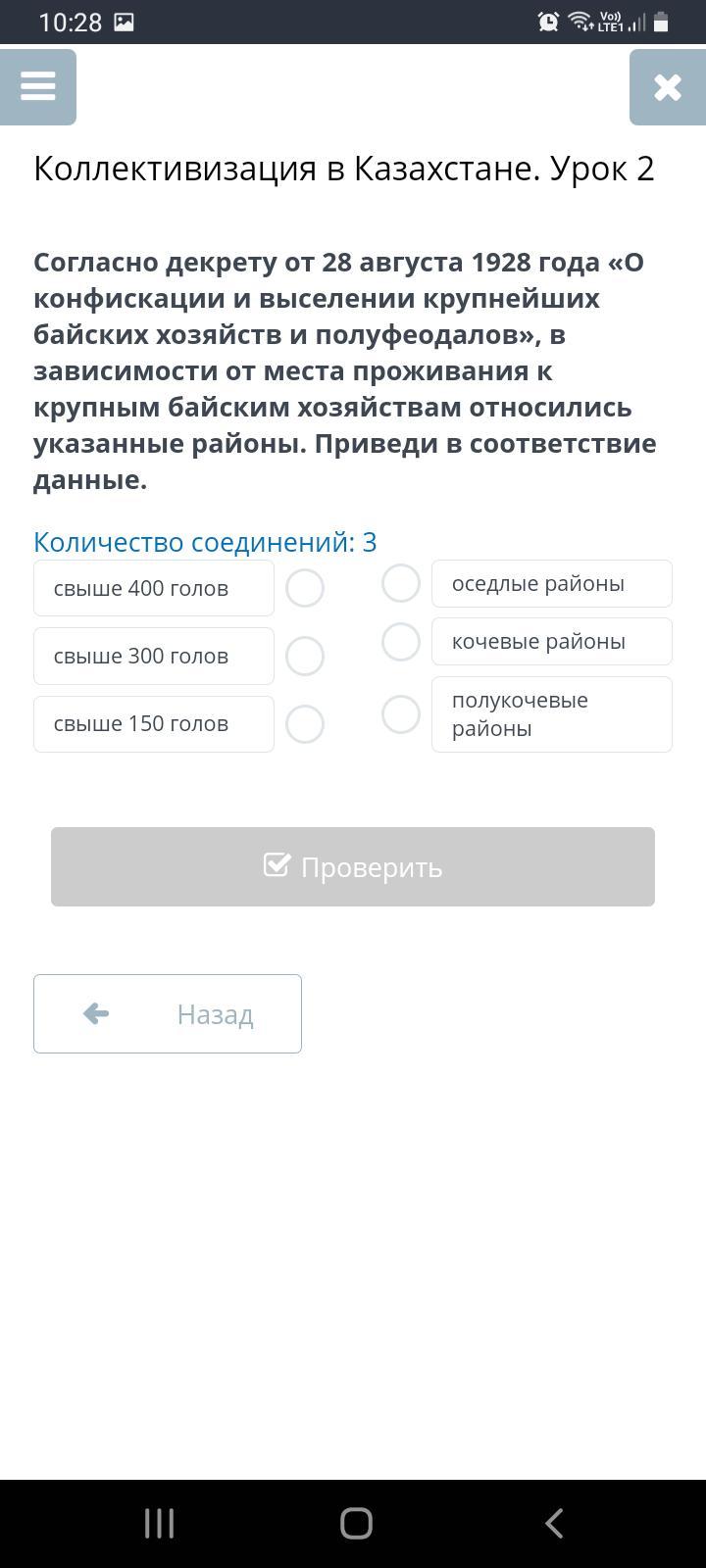Tap the свыше 400 голов card

[x=154, y=588]
